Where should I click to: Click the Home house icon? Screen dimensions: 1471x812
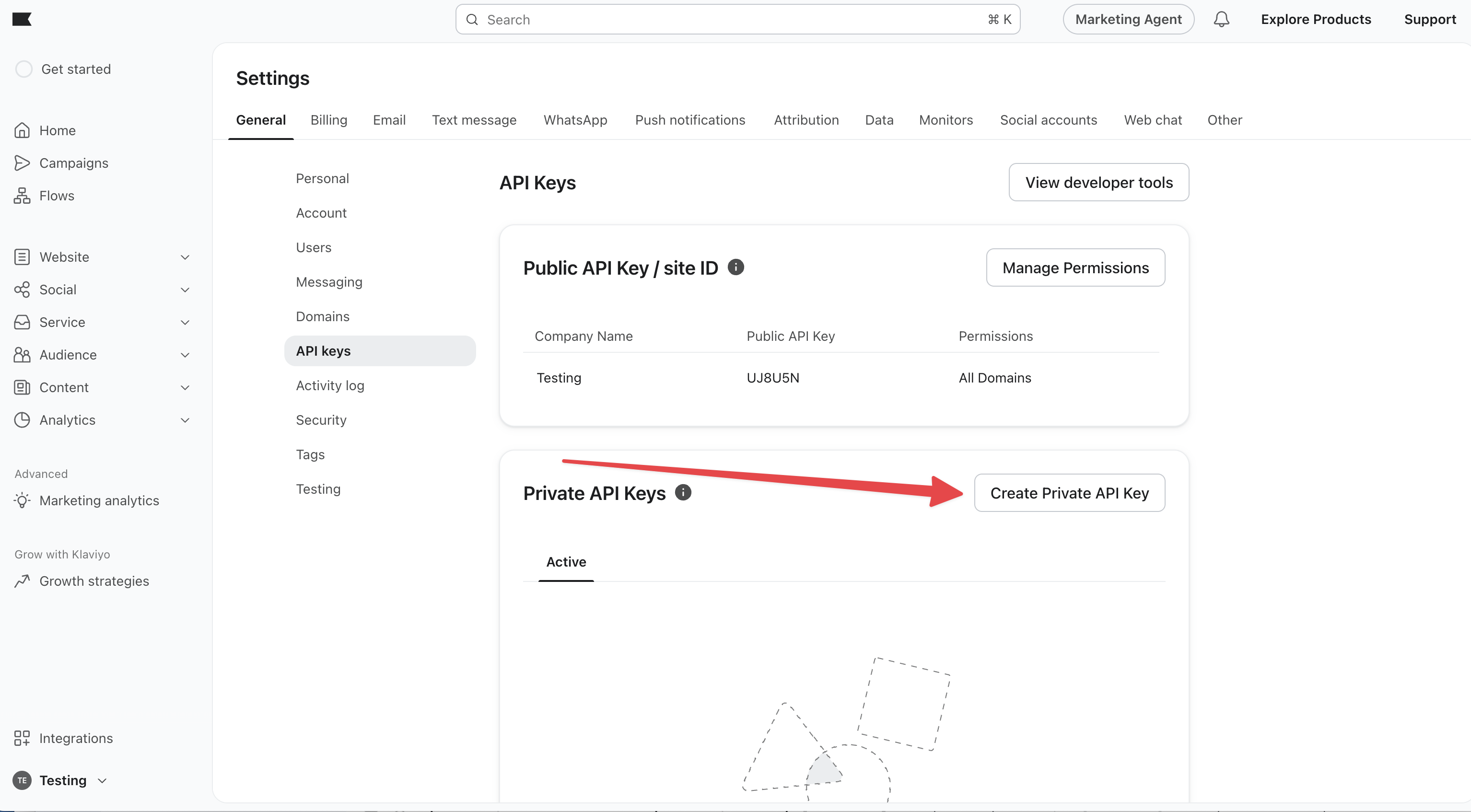(x=22, y=130)
